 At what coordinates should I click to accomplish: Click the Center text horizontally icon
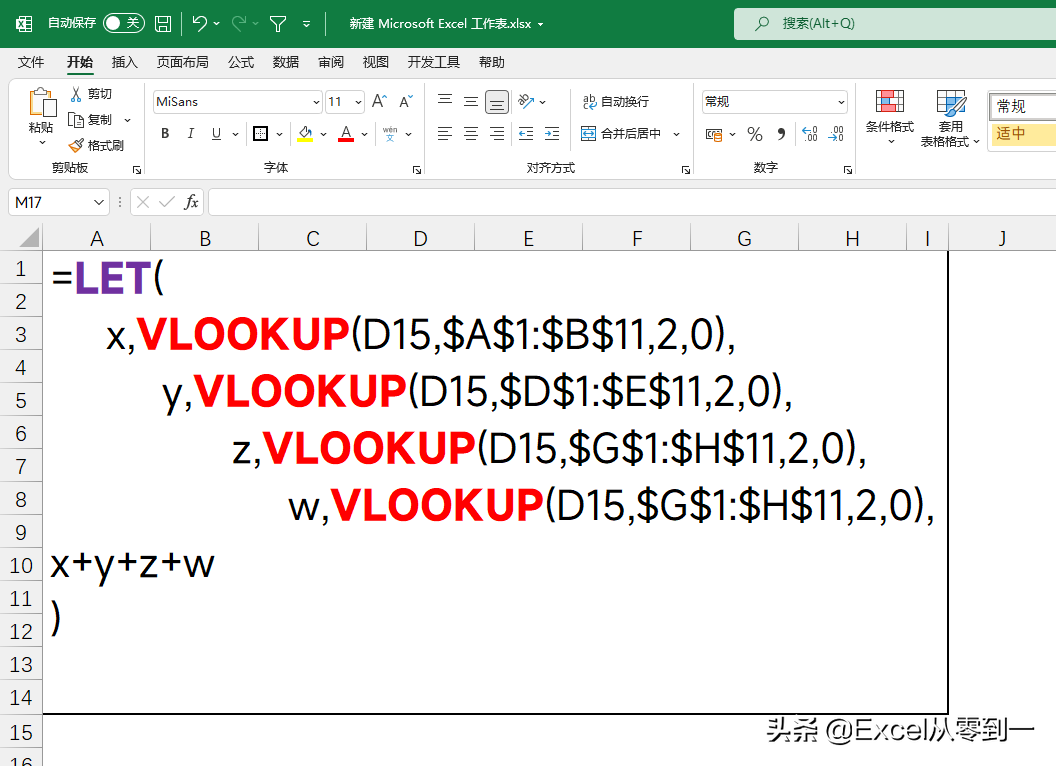(471, 133)
